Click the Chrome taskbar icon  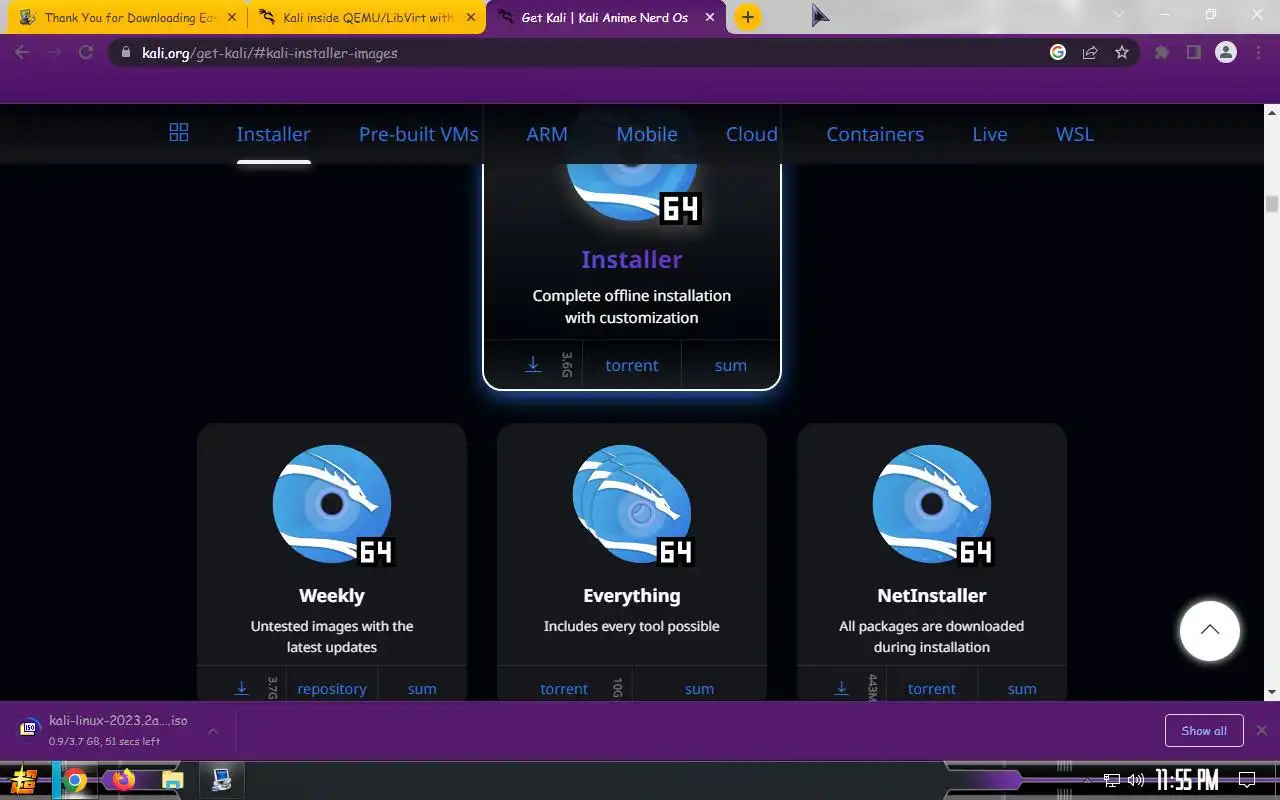74,779
